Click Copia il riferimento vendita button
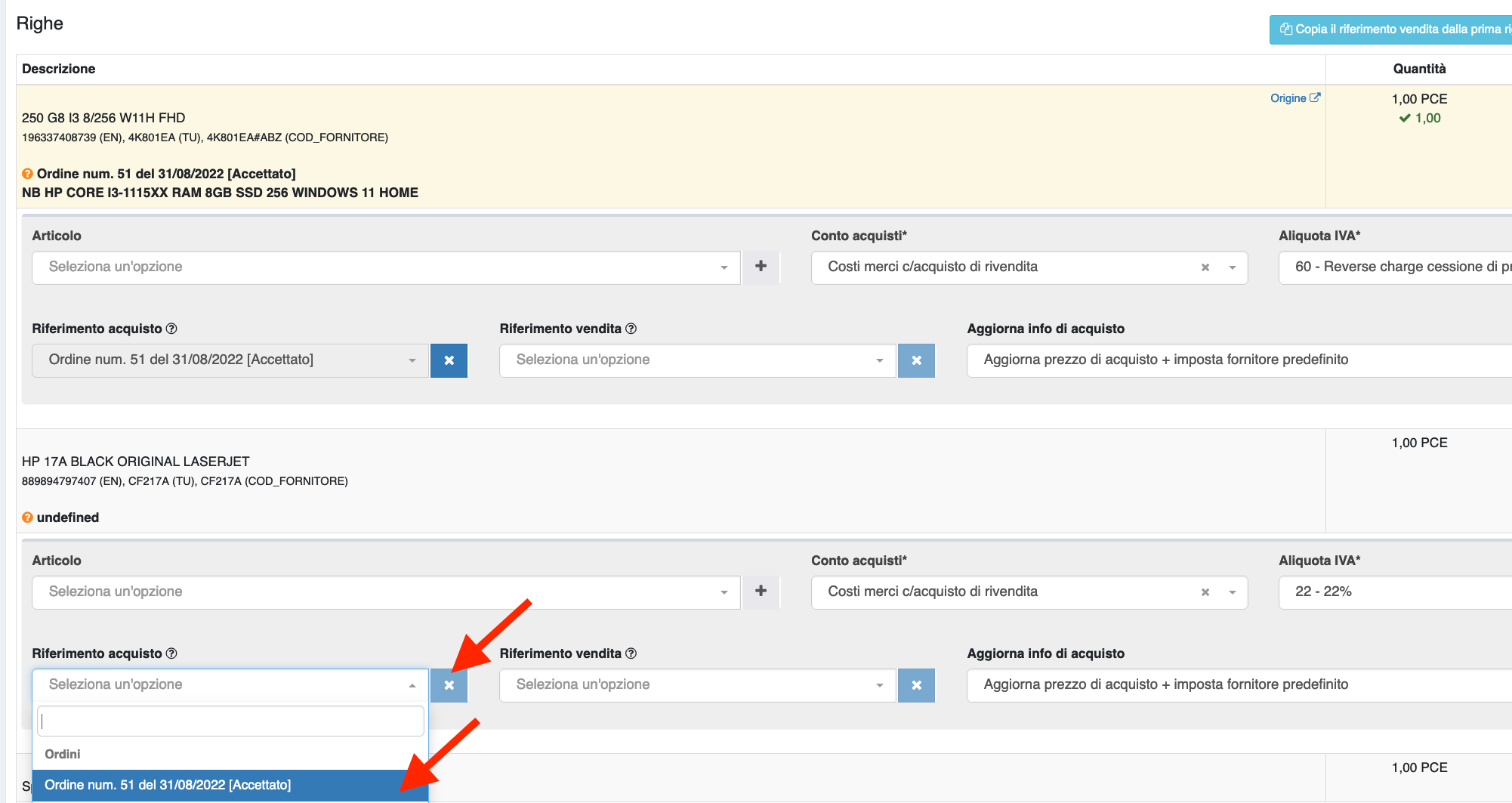 1390,29
